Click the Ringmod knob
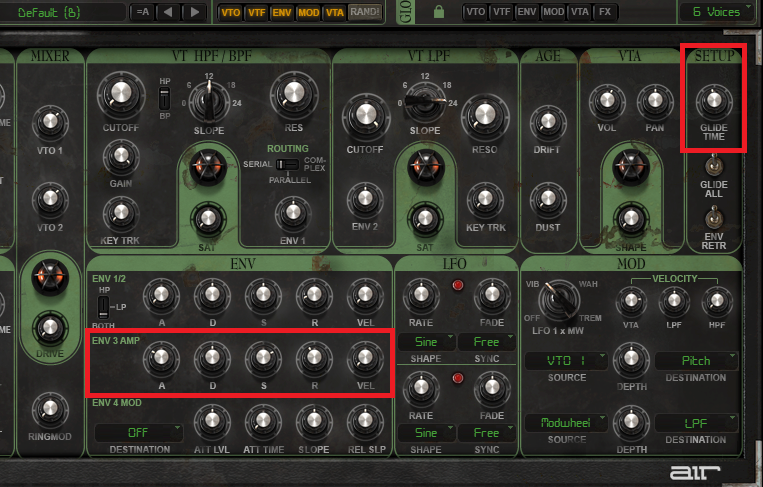This screenshot has width=763, height=487. (x=47, y=406)
